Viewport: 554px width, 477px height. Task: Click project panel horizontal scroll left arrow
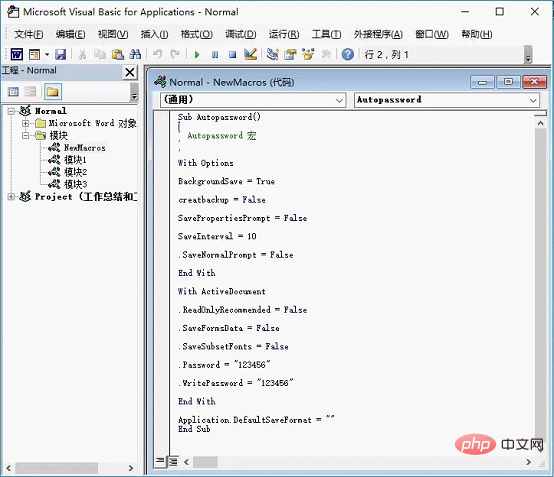click(x=8, y=468)
